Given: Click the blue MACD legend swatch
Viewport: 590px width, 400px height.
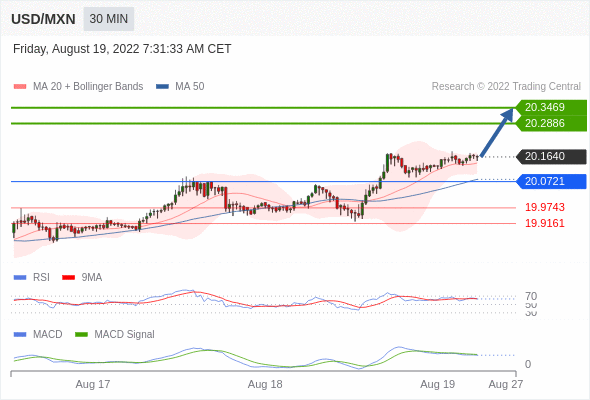Looking at the screenshot, I should coord(20,335).
